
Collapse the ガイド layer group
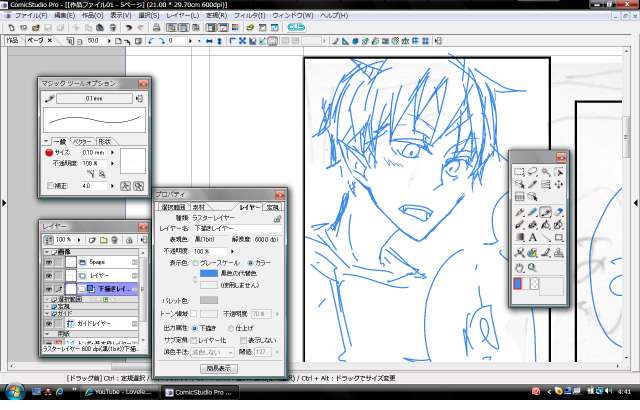click(x=47, y=313)
